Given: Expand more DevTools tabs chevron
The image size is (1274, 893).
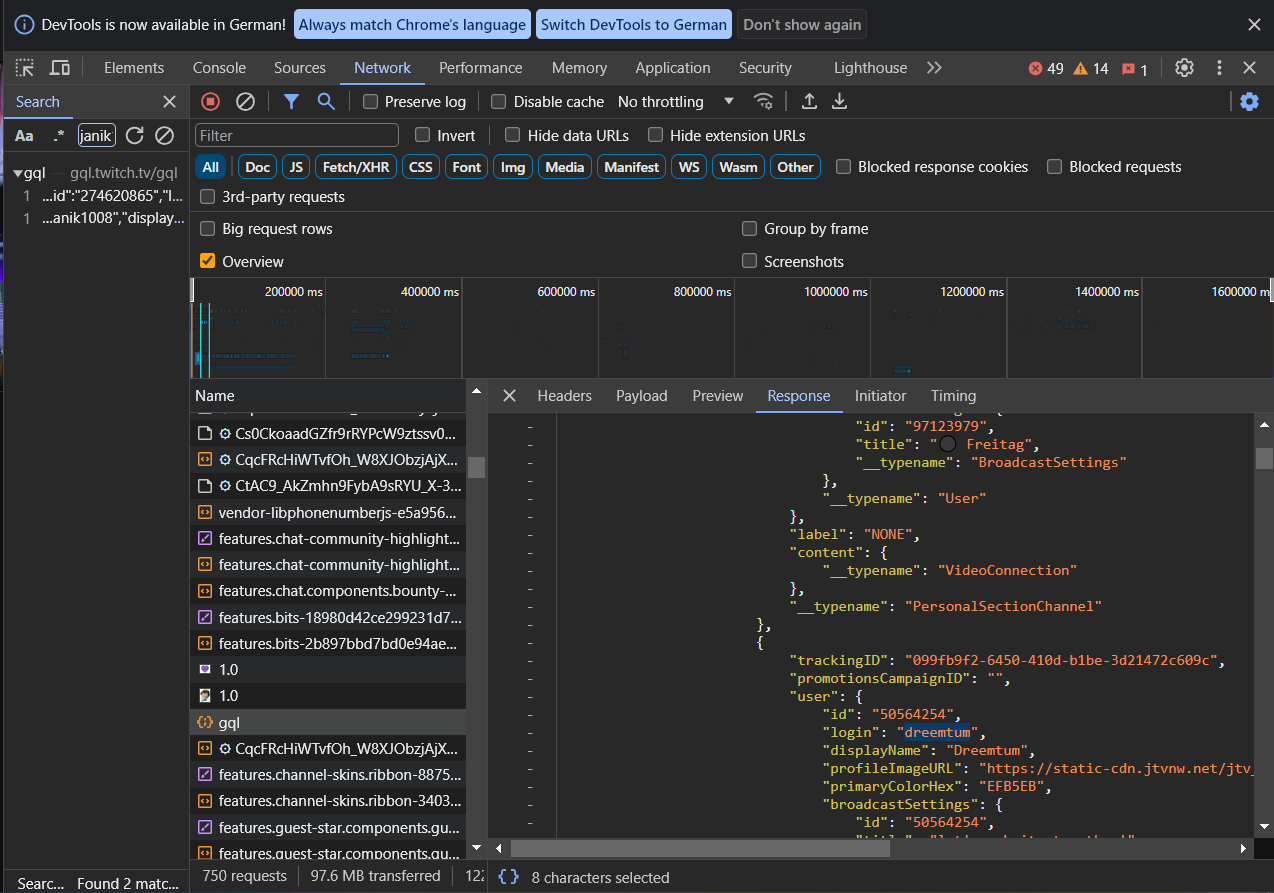Looking at the screenshot, I should 934,68.
